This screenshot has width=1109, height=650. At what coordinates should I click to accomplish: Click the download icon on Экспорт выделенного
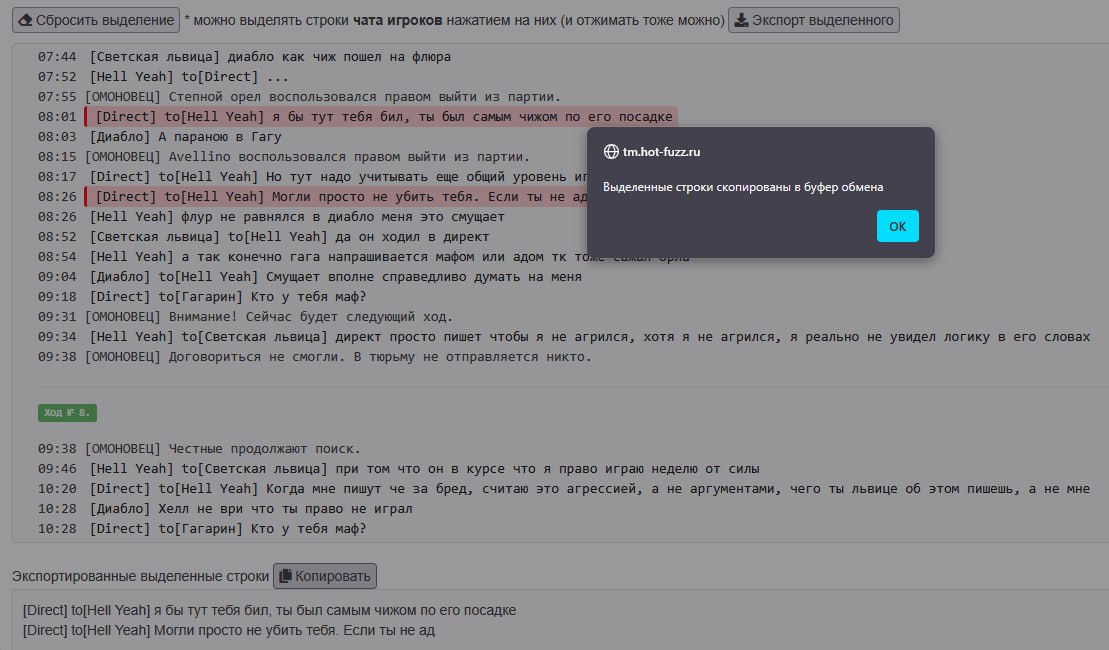click(x=741, y=20)
